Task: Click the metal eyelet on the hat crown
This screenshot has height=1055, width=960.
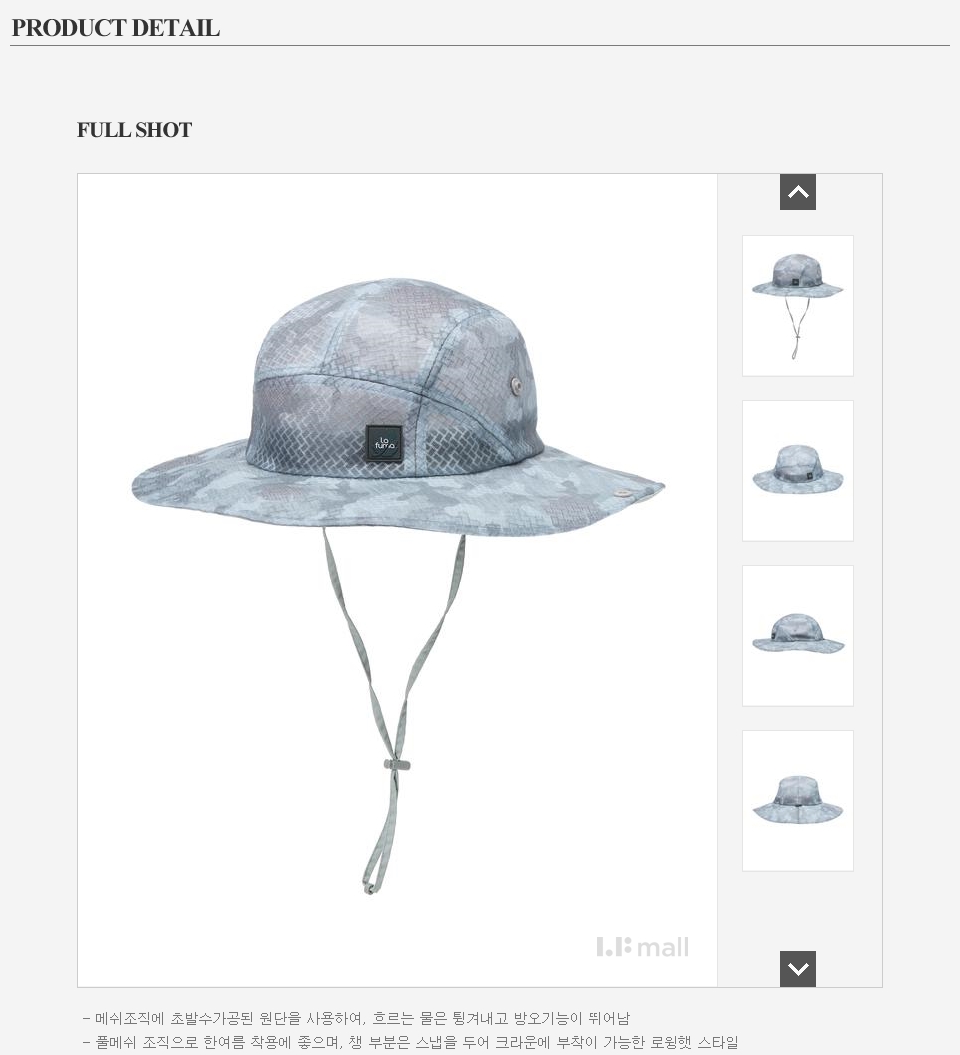Action: coord(515,385)
